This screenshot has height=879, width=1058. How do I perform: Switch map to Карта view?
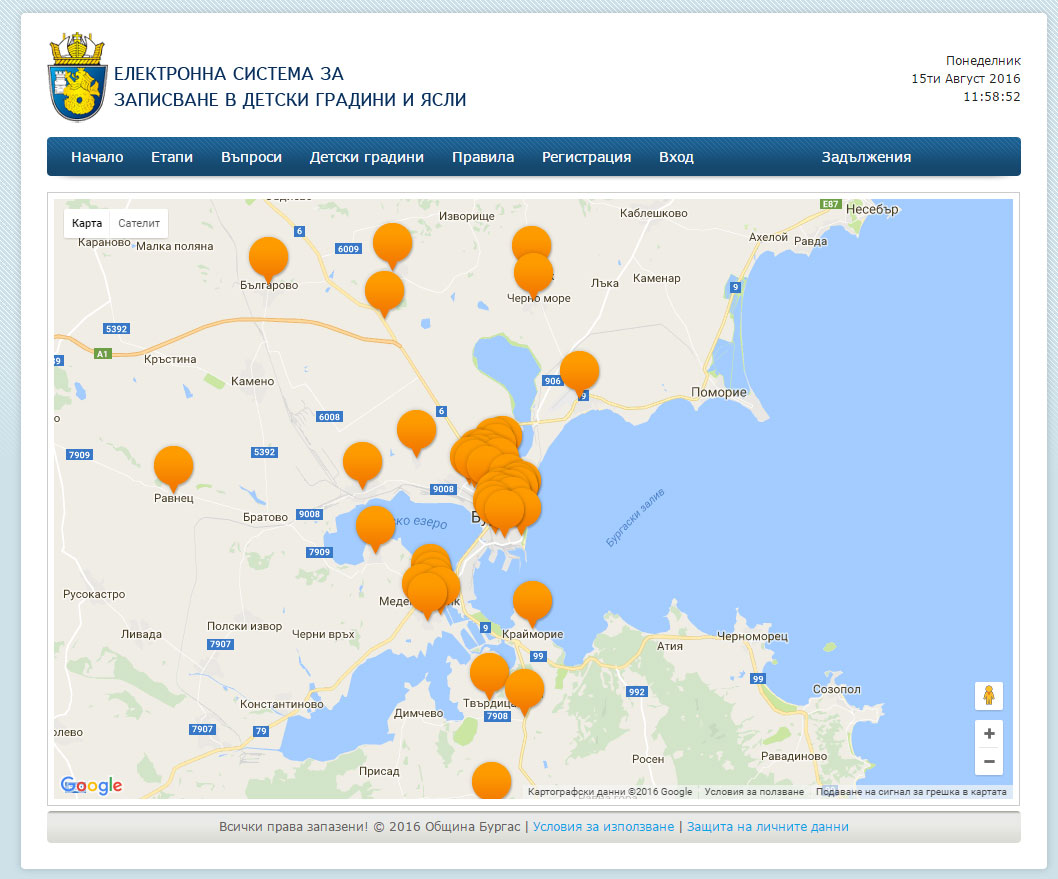pos(87,223)
